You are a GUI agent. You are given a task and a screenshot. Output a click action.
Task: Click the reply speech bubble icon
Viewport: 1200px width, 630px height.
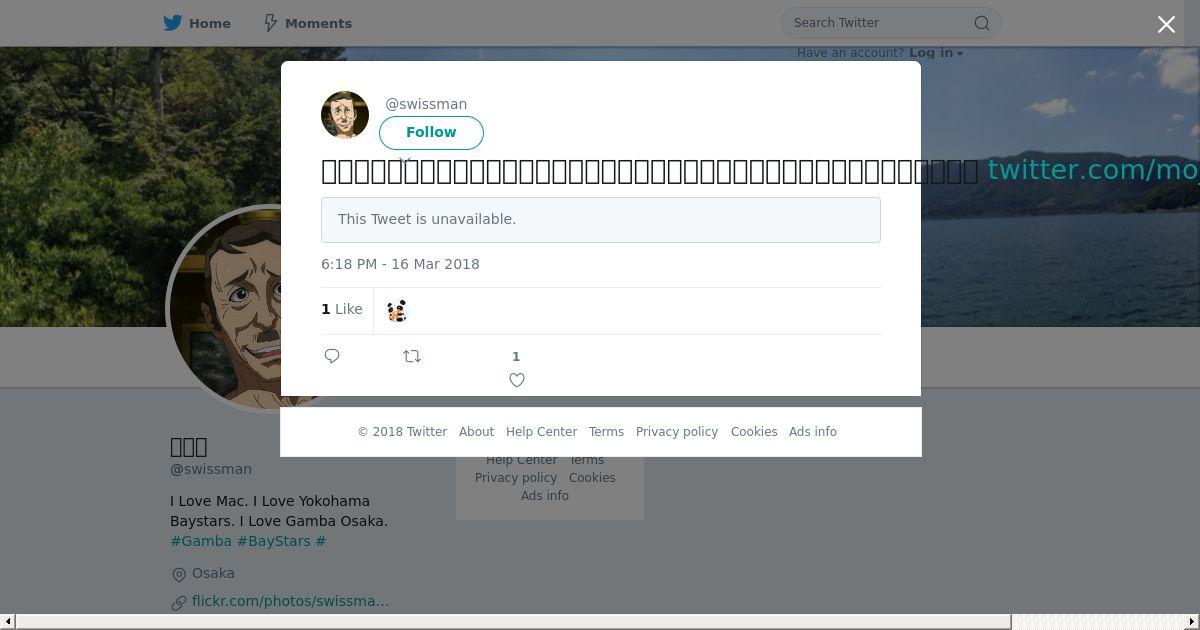[x=332, y=356]
